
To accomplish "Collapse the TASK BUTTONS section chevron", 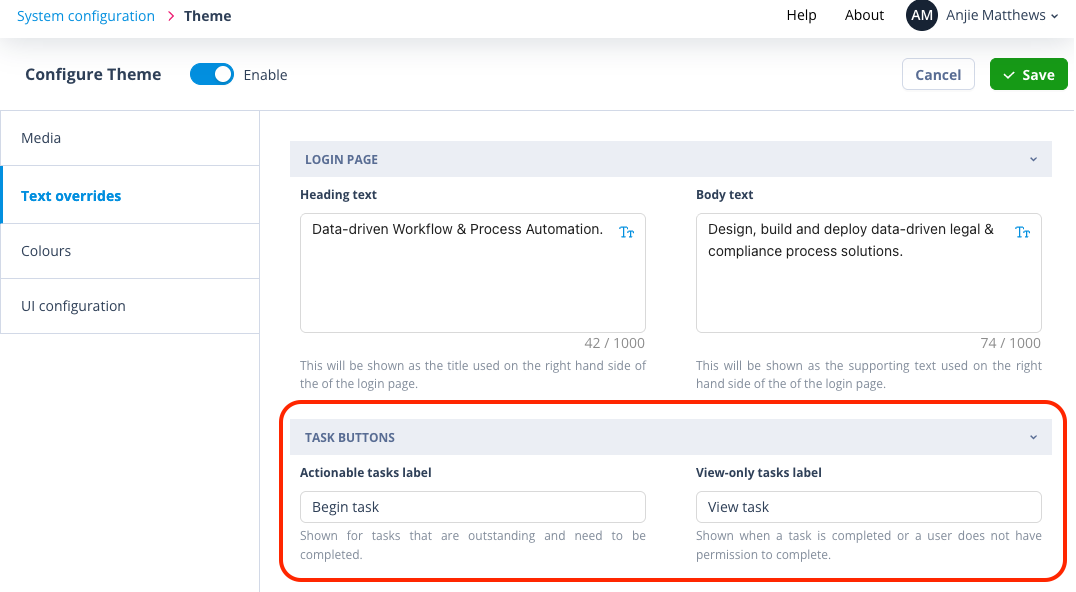I will [1033, 437].
